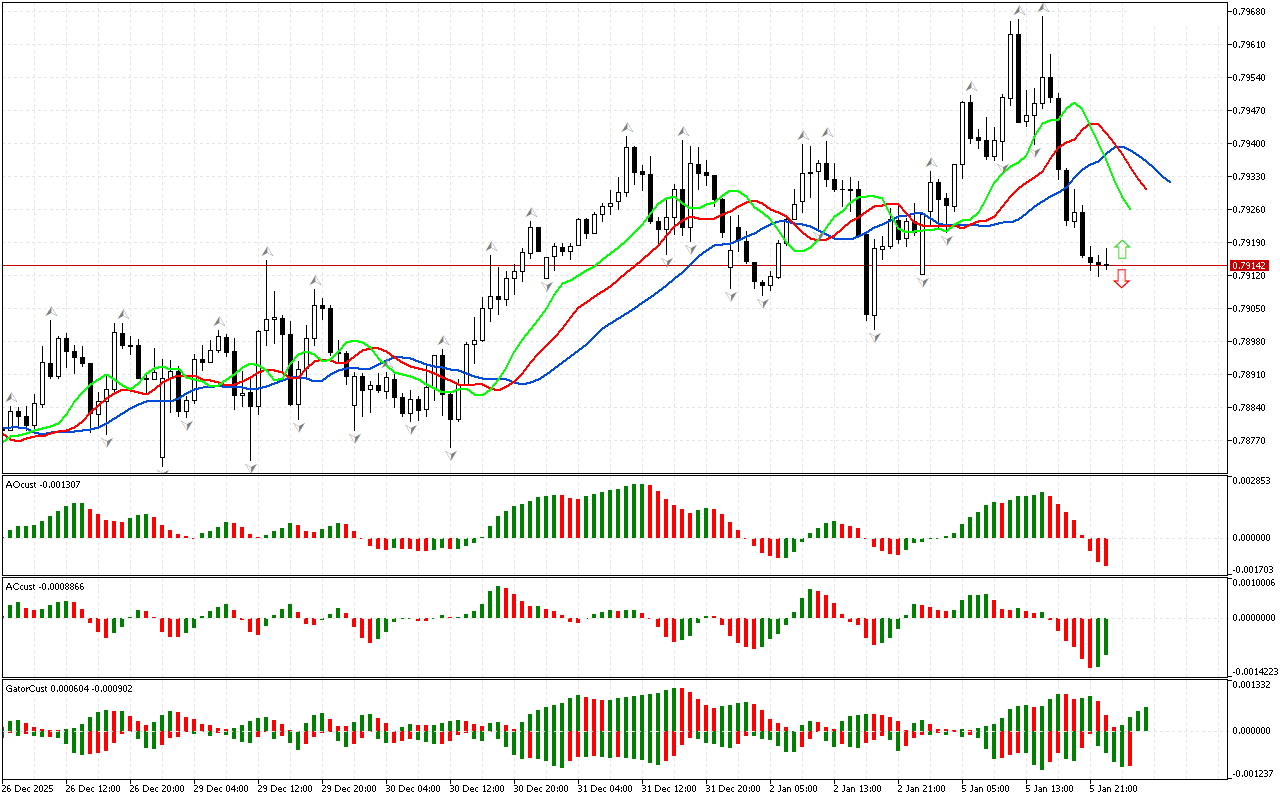Click the ACcust indicator label
The height and width of the screenshot is (800, 1280).
point(44,586)
